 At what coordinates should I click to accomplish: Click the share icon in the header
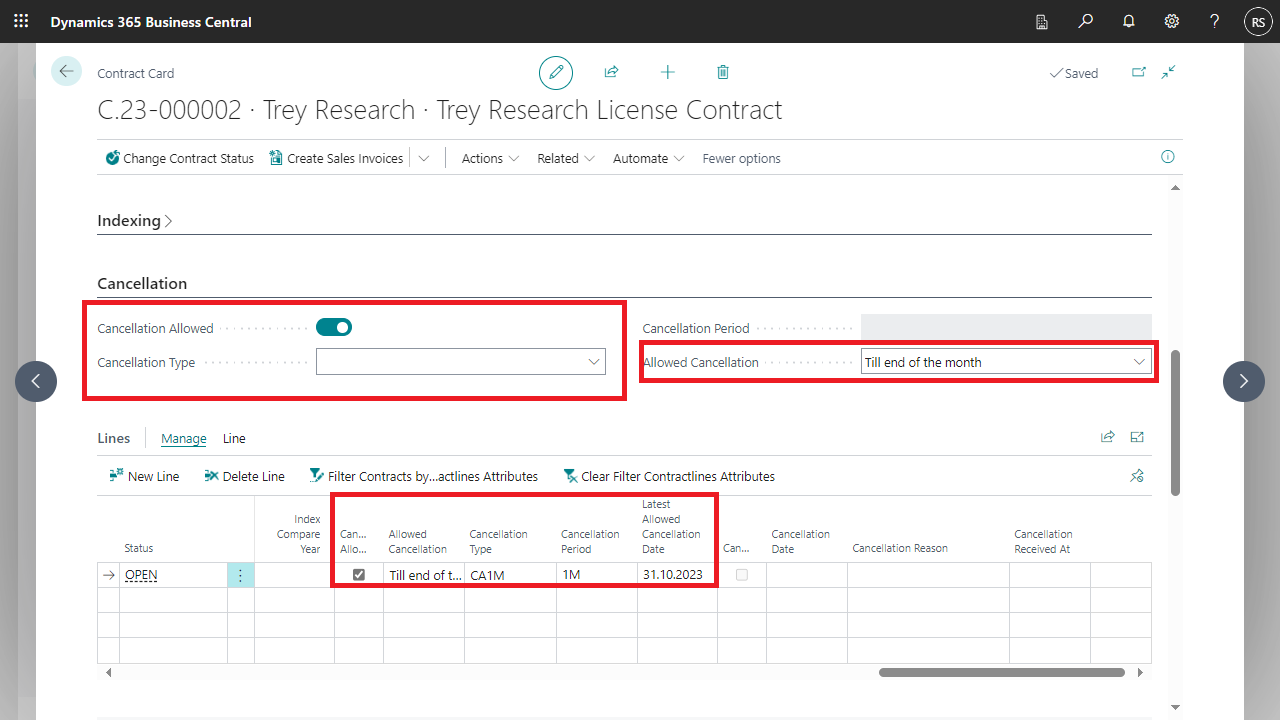611,72
